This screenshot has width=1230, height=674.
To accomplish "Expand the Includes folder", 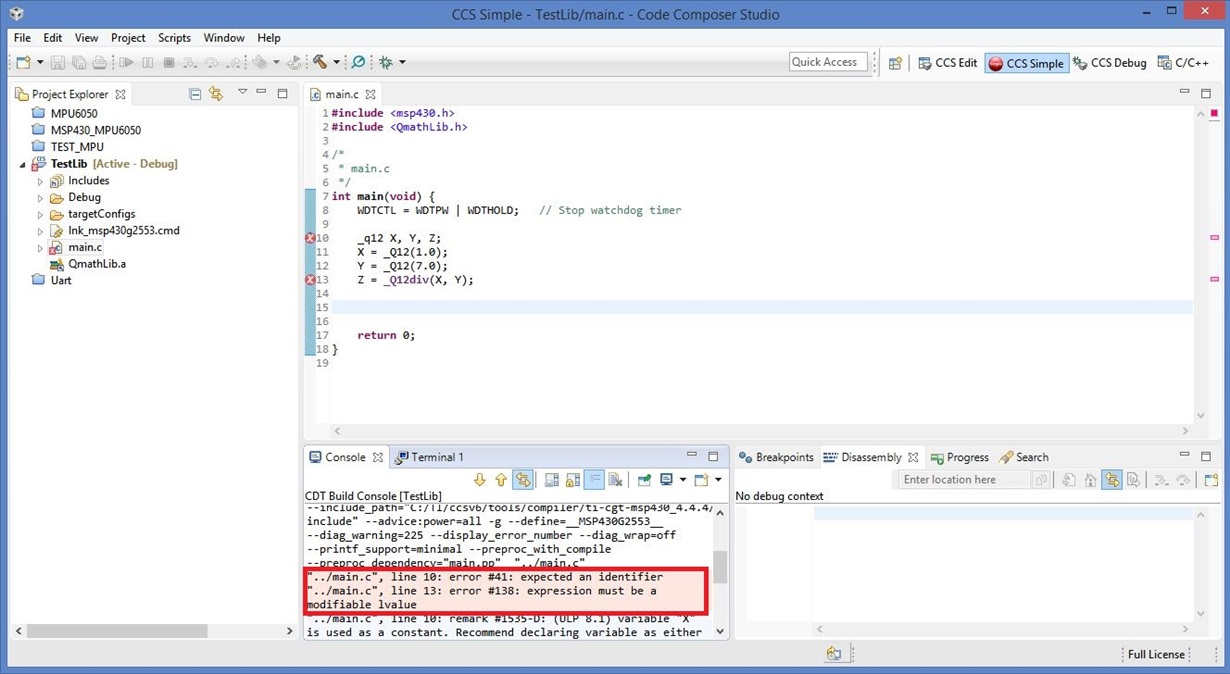I will tap(40, 182).
